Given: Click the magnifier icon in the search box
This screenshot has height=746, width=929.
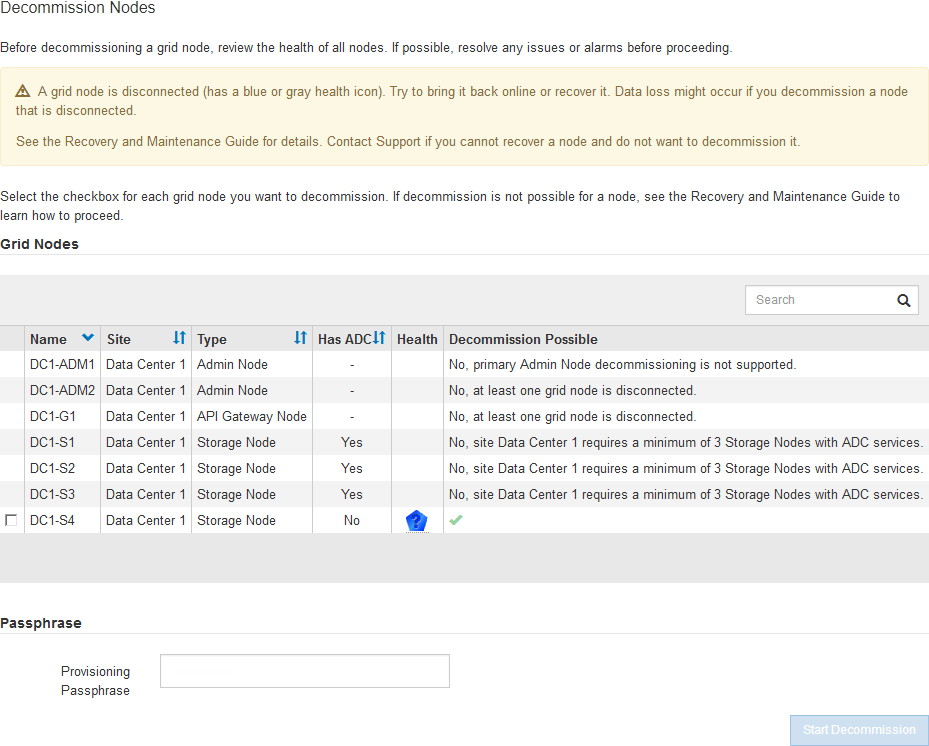Looking at the screenshot, I should [x=903, y=300].
